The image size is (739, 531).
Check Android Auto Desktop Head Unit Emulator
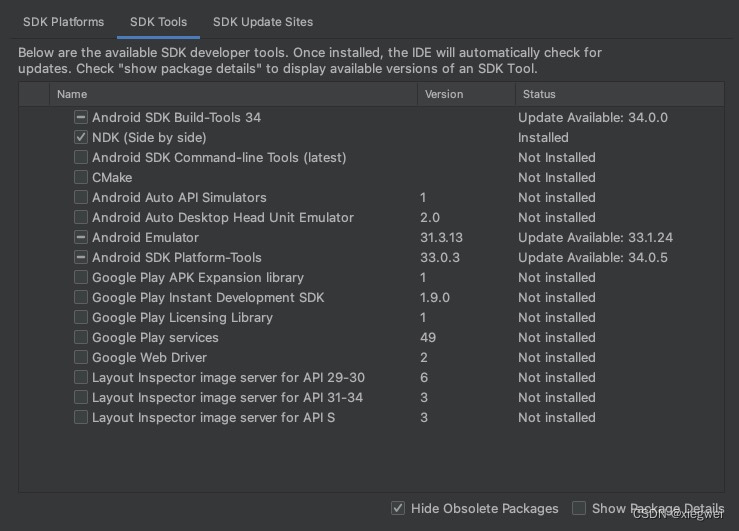(x=81, y=217)
